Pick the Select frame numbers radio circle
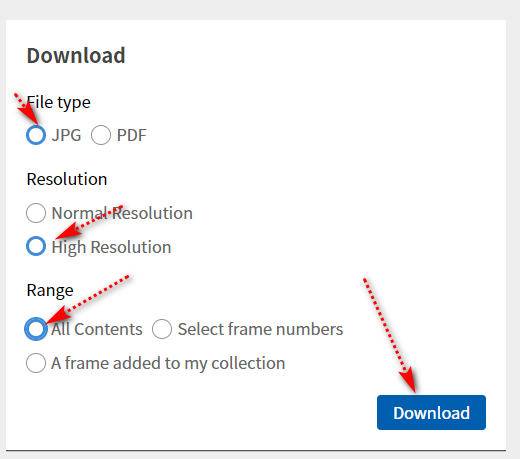 click(x=162, y=329)
